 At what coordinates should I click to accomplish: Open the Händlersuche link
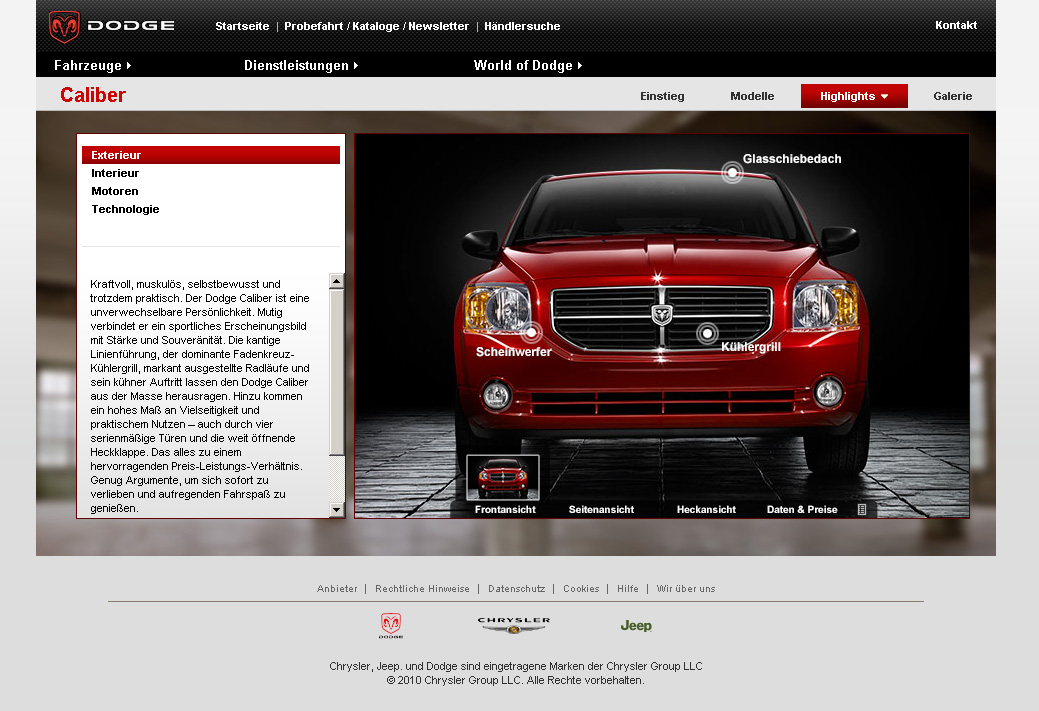pyautogui.click(x=522, y=26)
